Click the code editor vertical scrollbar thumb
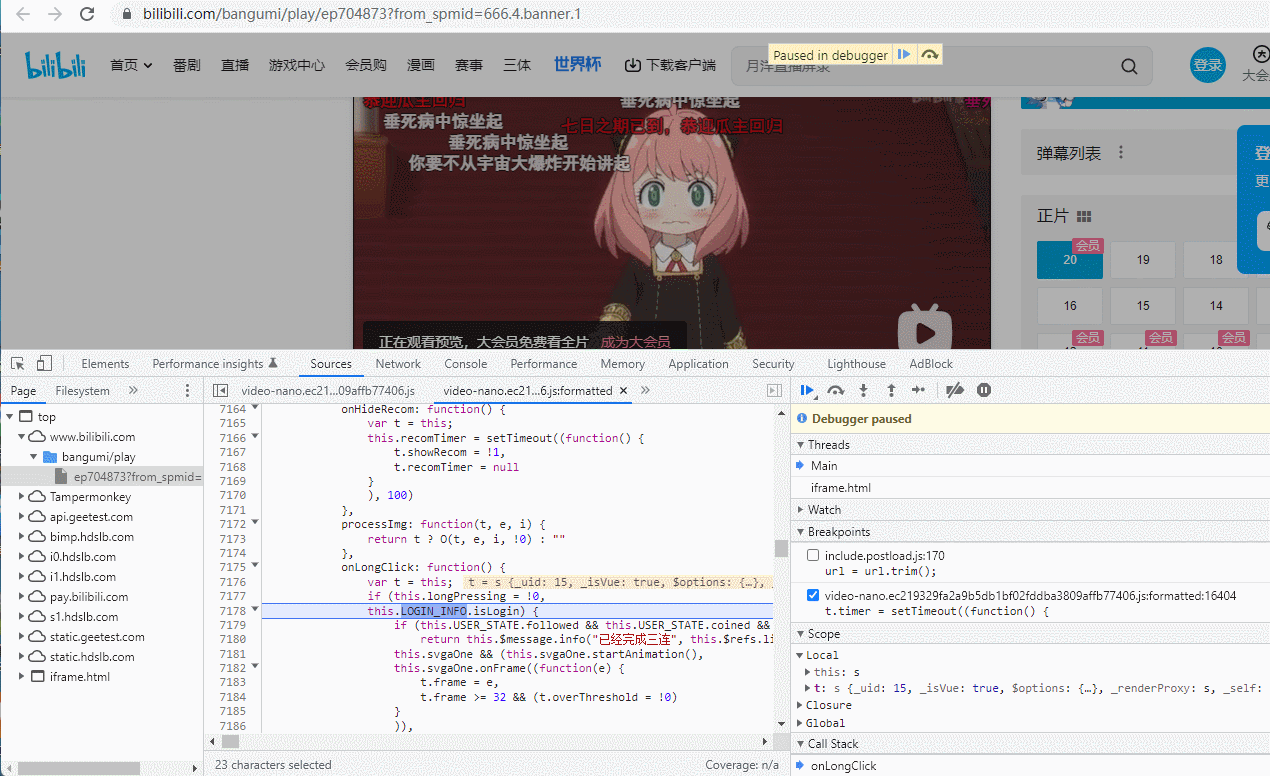This screenshot has height=776, width=1270. [781, 548]
